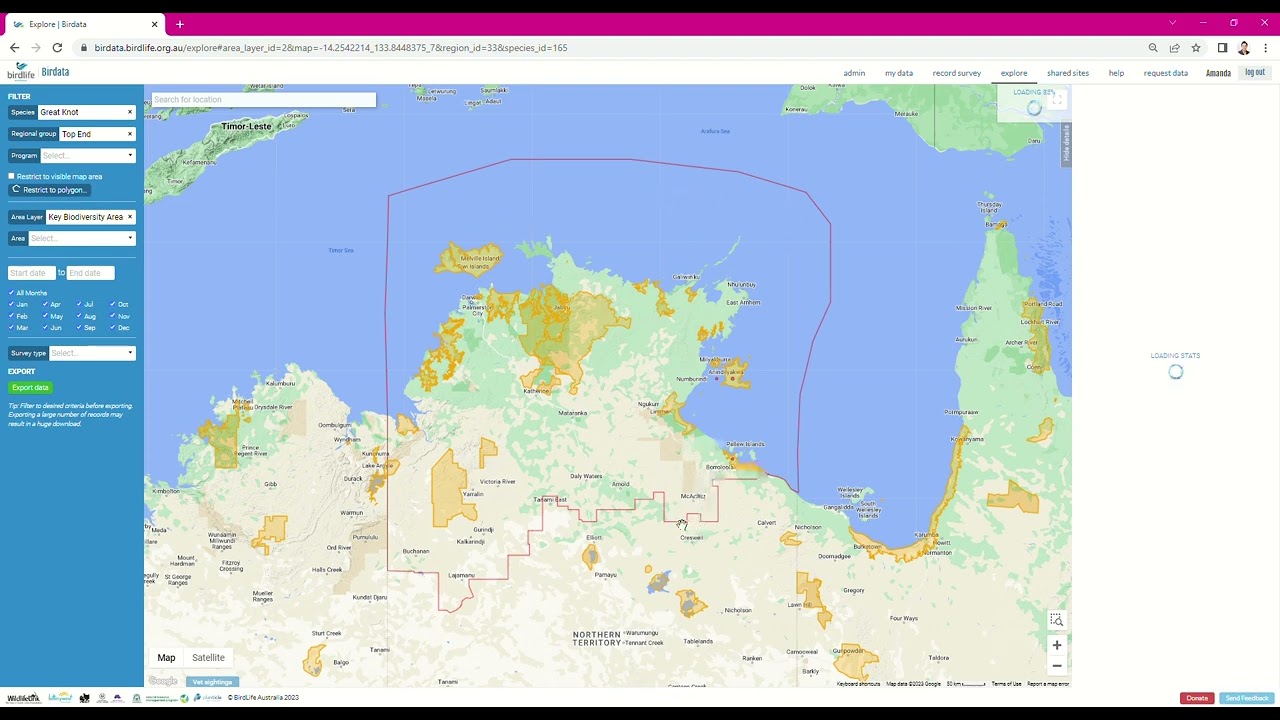The height and width of the screenshot is (720, 1280).
Task: Toggle fullscreen map view
Action: click(x=1057, y=99)
